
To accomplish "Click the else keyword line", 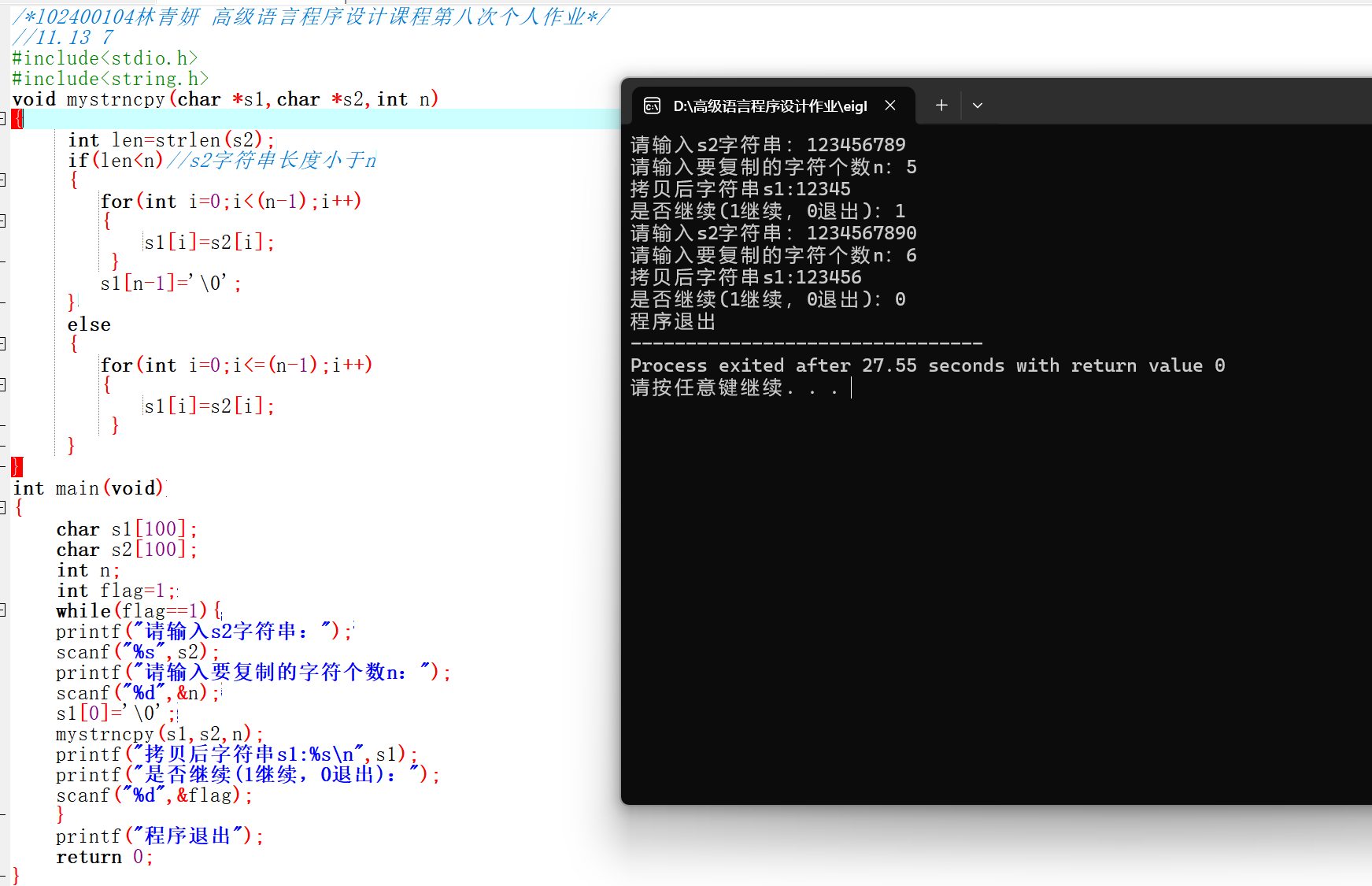I will click(89, 324).
